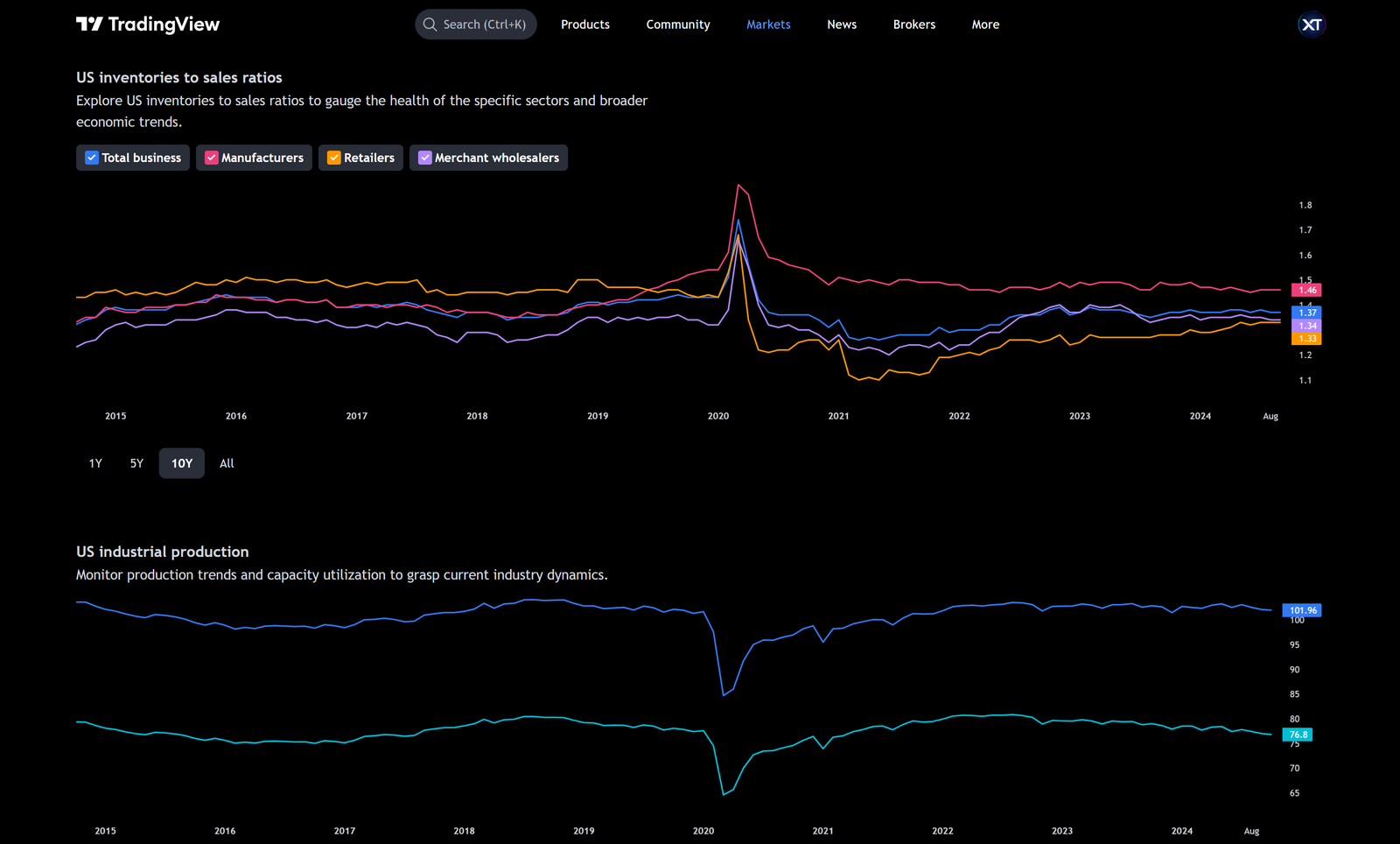Click the 76.8 capacity utilization value label

1298,735
